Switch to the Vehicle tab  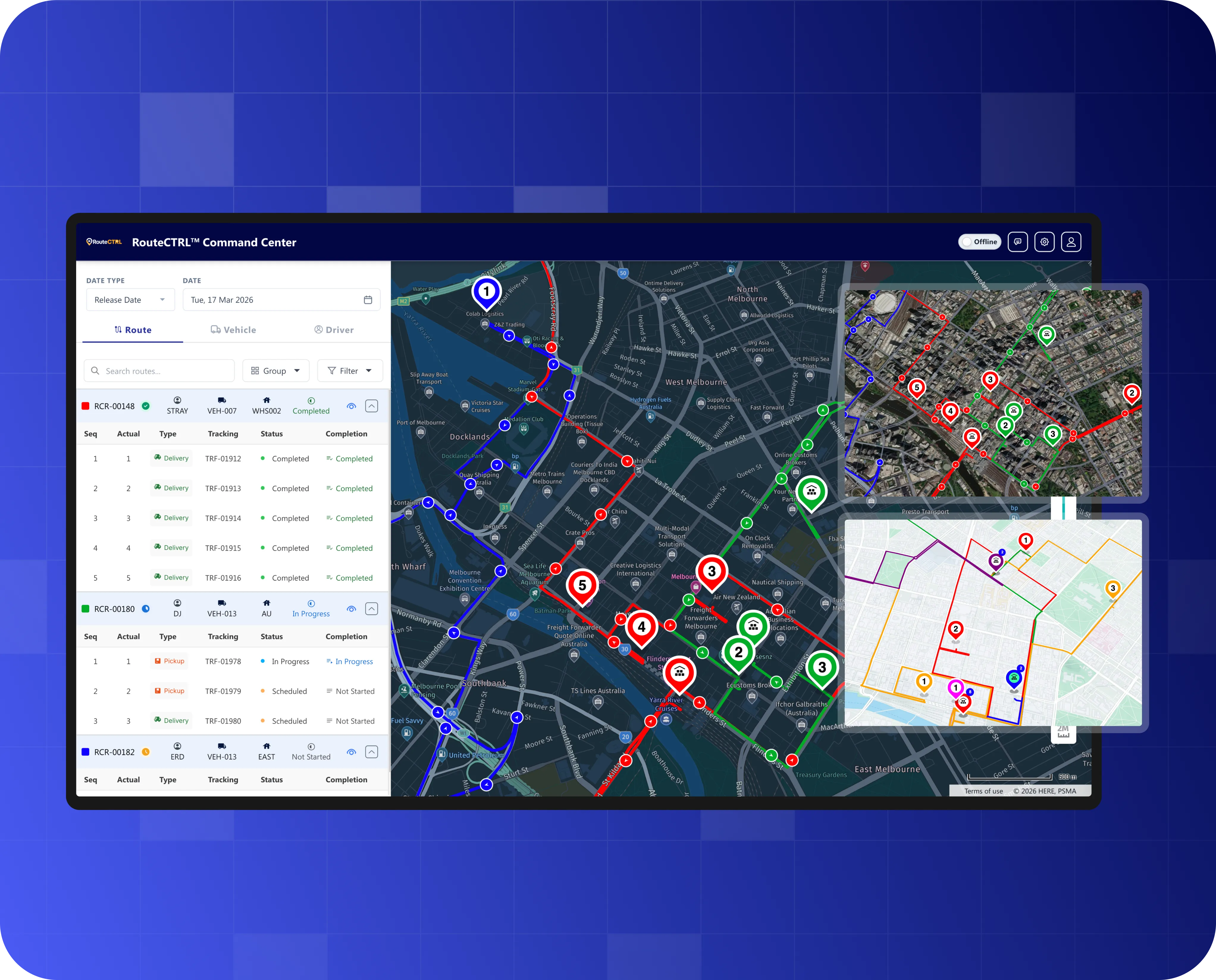coord(233,330)
